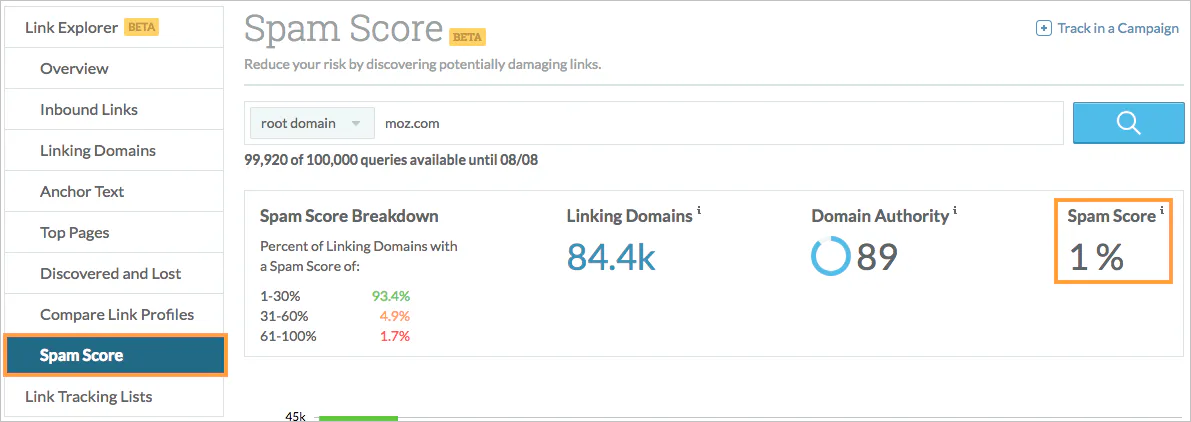Click the 84.4k linking domains value
1191x422 pixels.
point(610,257)
